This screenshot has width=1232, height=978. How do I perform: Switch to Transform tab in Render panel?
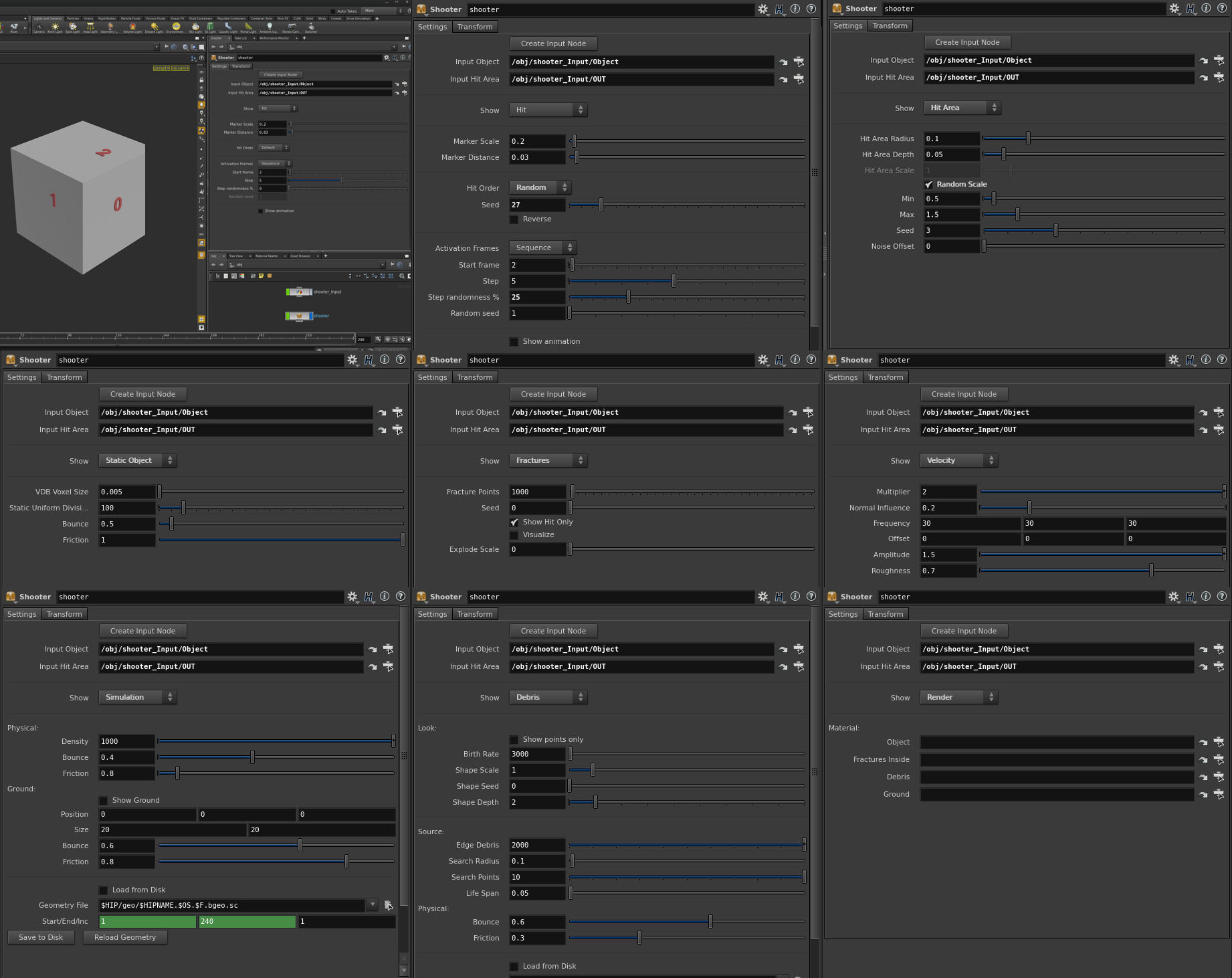click(886, 614)
